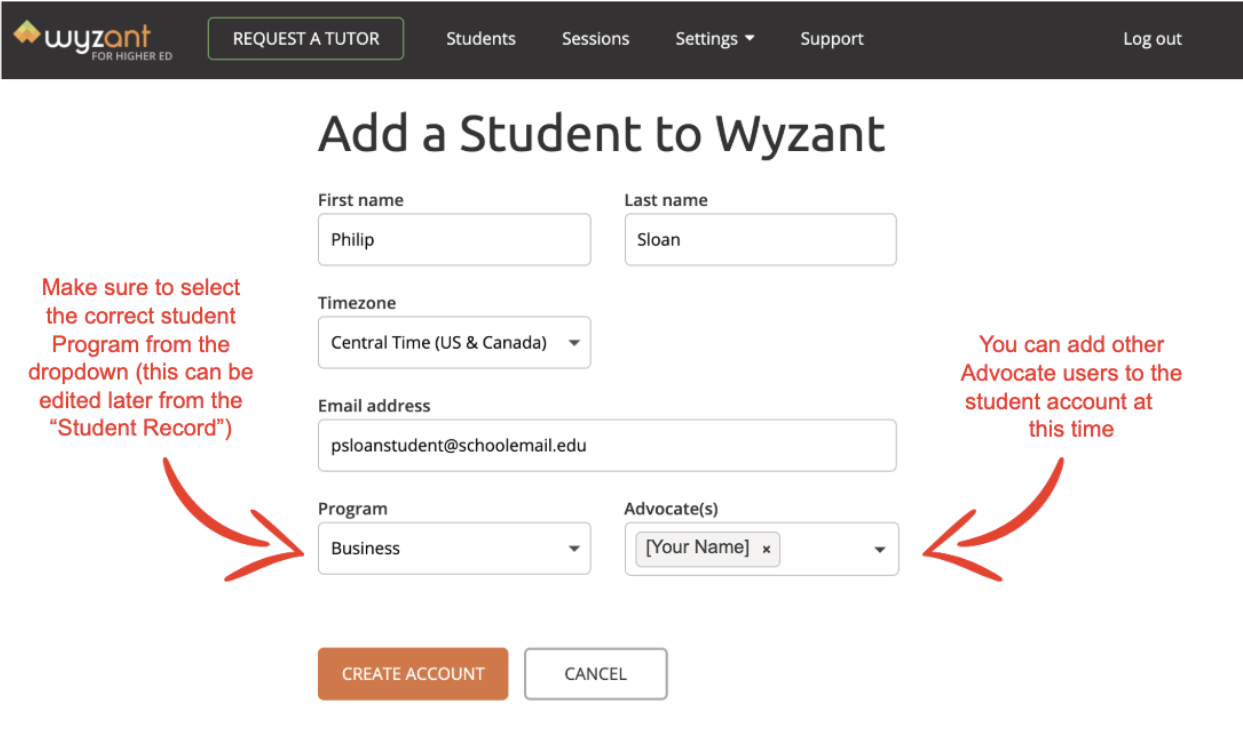
Task: Click the Program field label
Action: click(x=353, y=508)
